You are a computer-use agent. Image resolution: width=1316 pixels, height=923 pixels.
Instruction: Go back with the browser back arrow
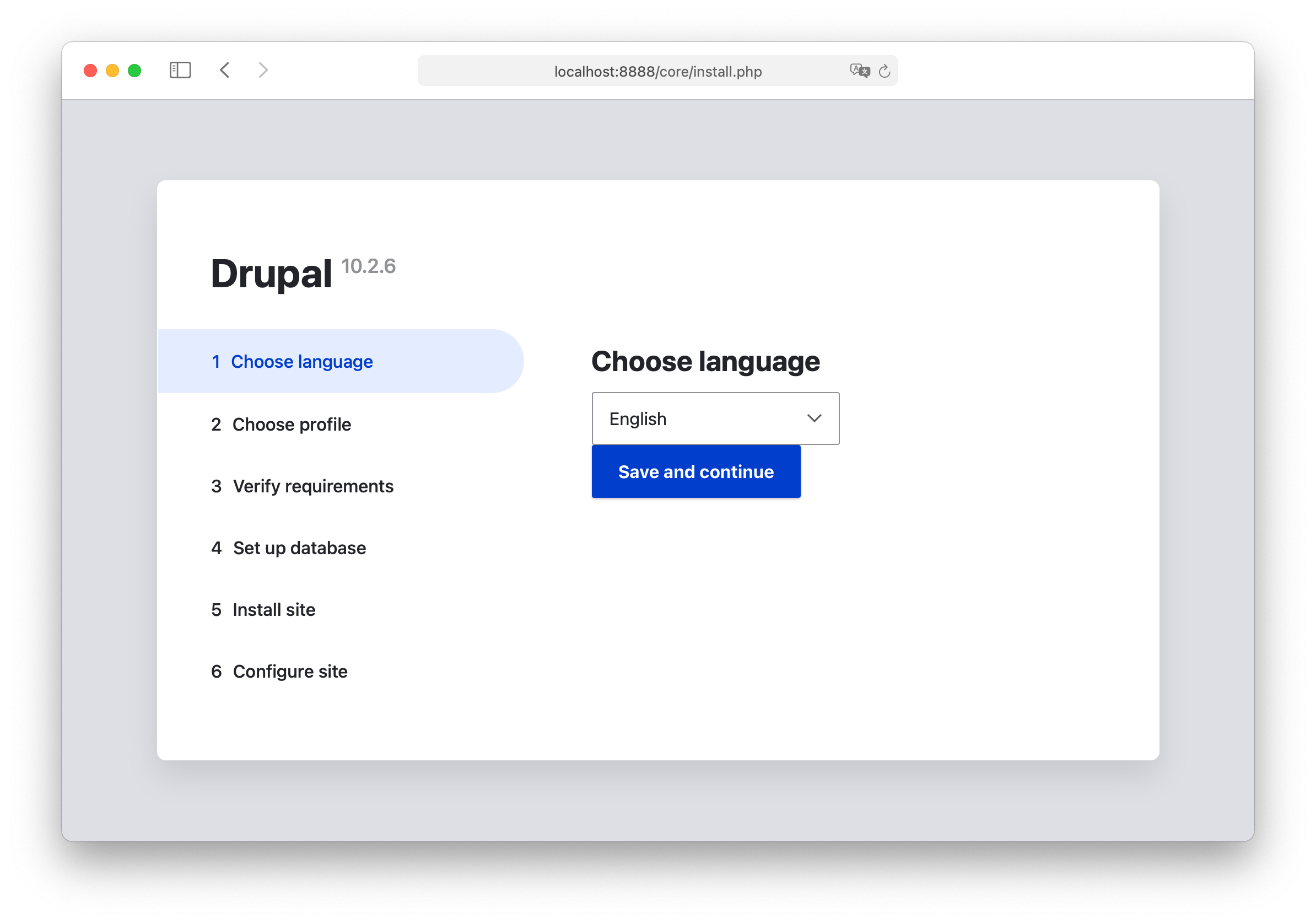[x=225, y=70]
